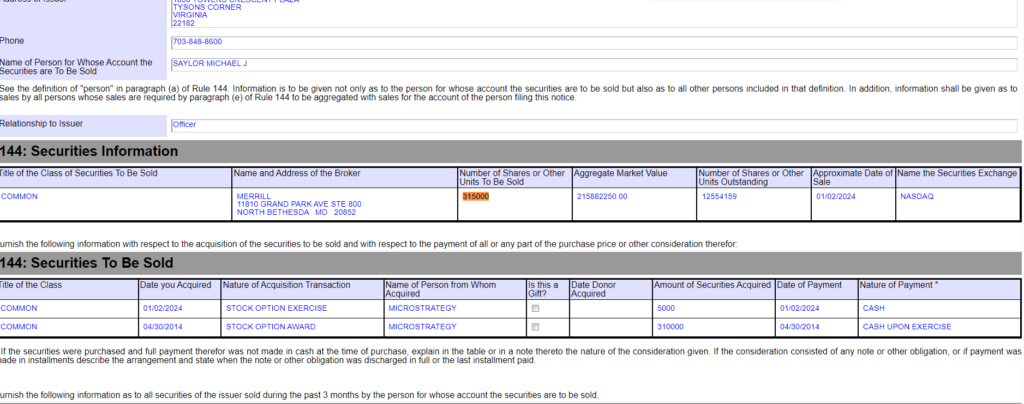Click date of payment 01/02/2024
The width and height of the screenshot is (1024, 404).
click(799, 308)
